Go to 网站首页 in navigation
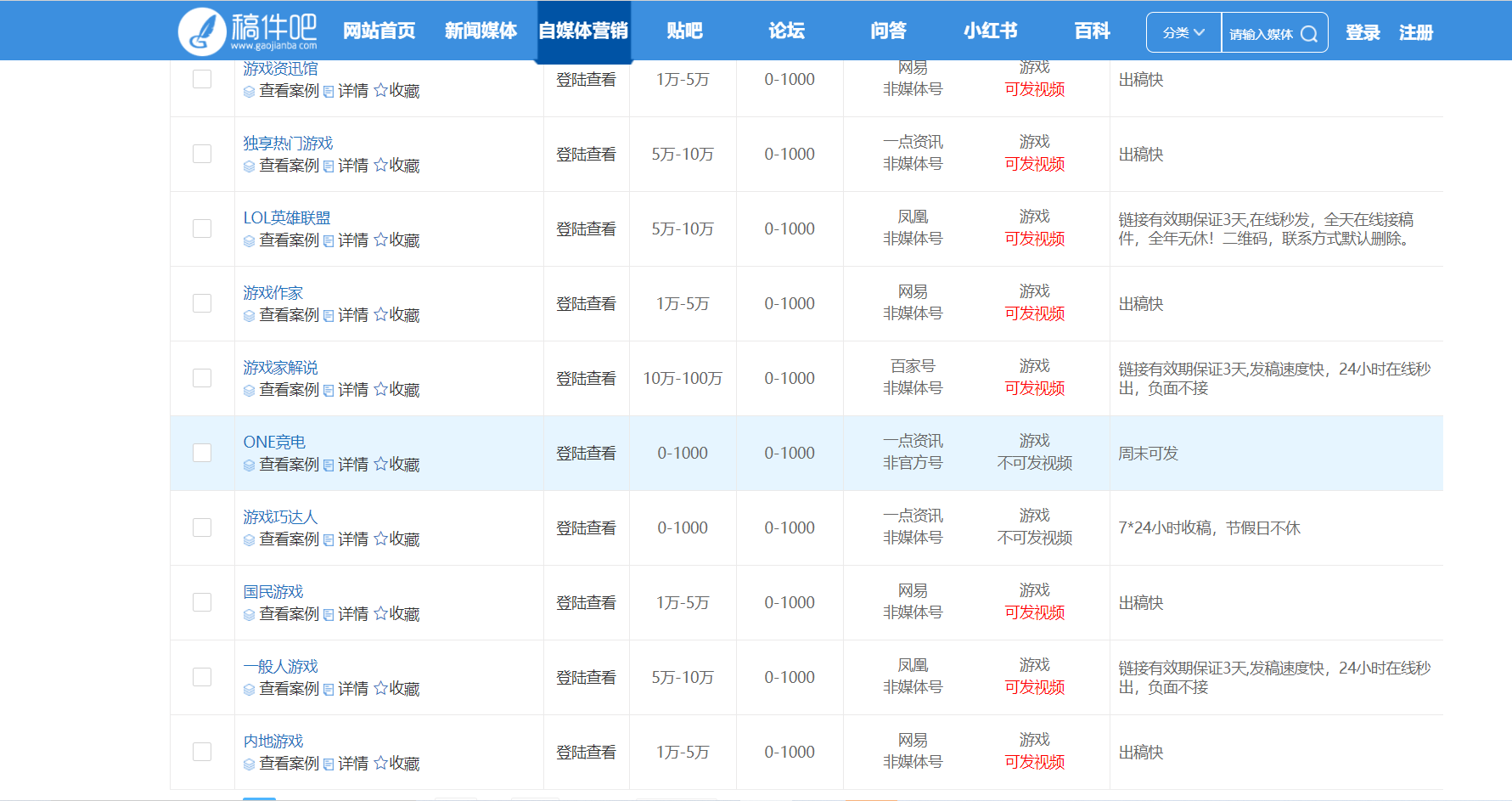 (379, 31)
